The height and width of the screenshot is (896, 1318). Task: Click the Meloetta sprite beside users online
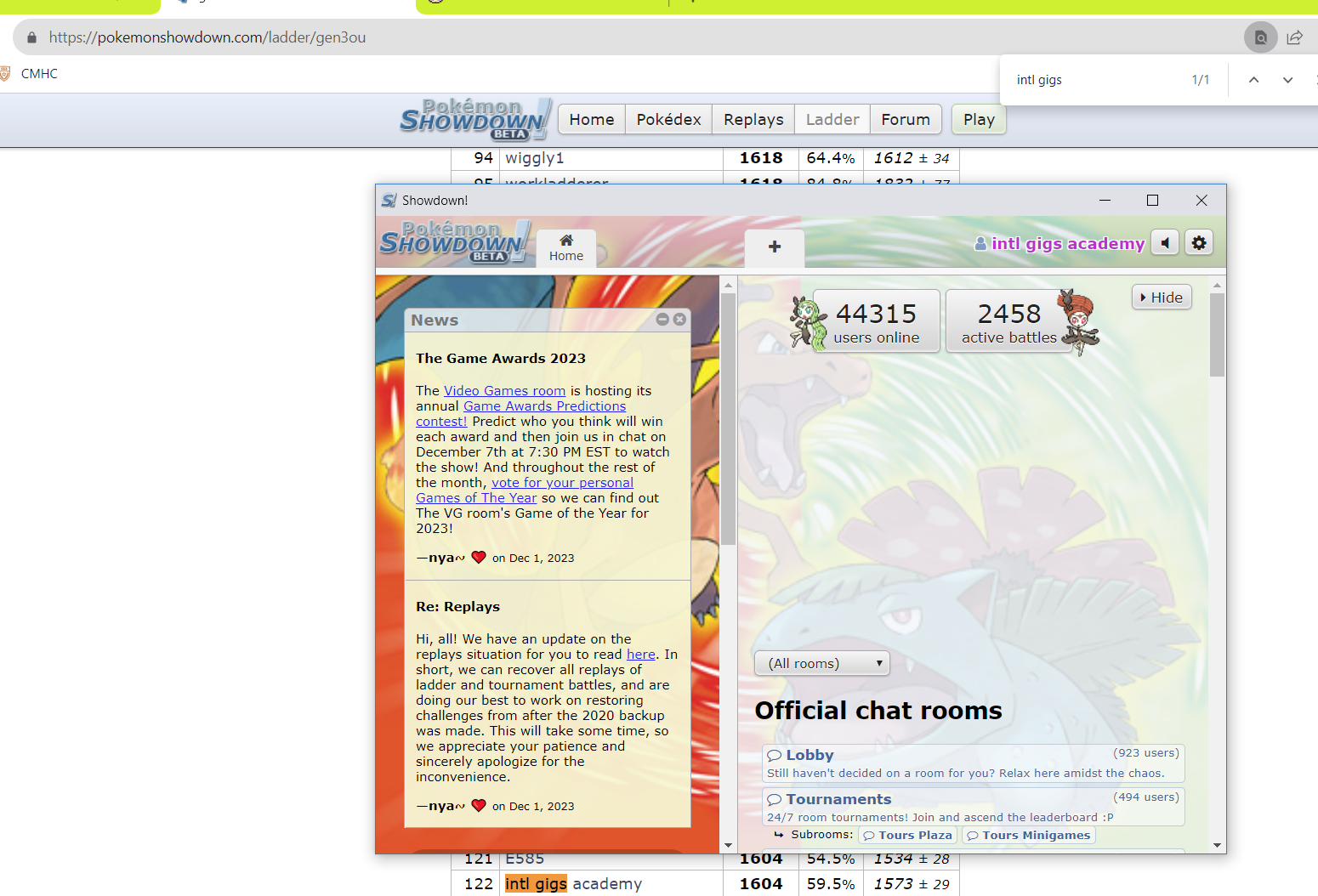coord(808,323)
